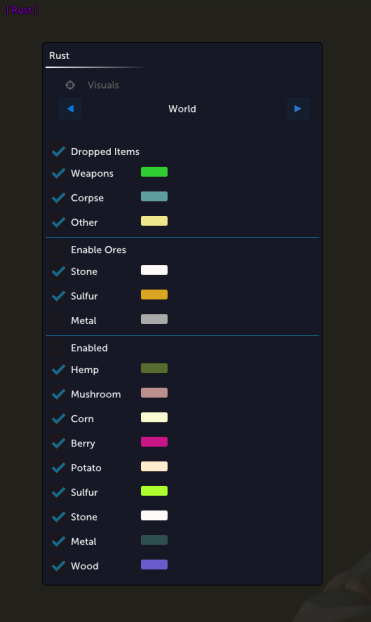Uncheck the Hemp checkbox

coord(58,370)
